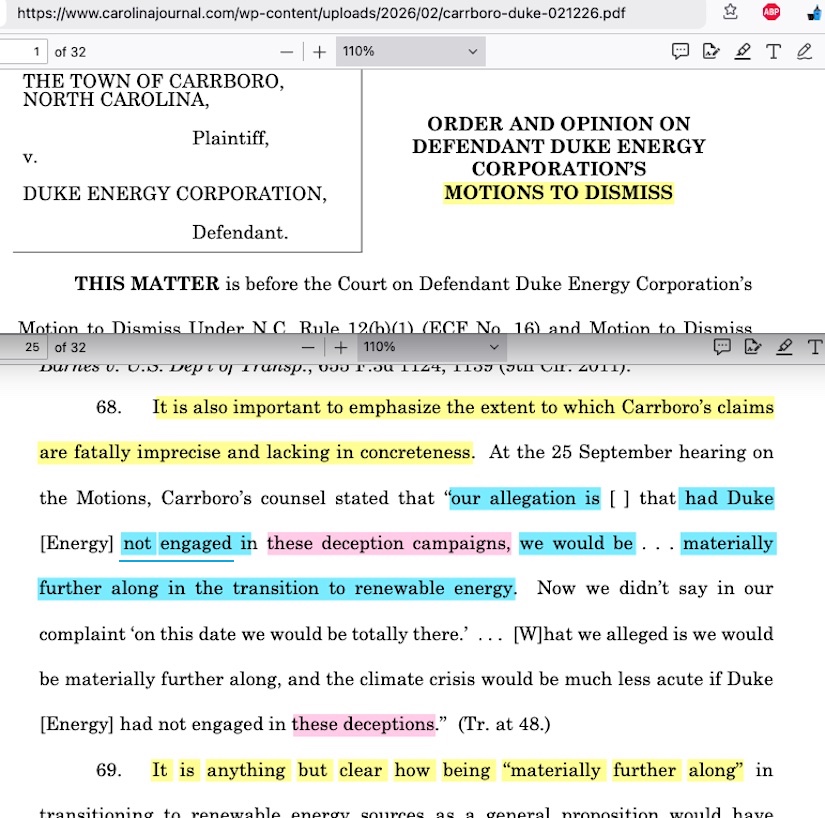Click the comment icon in the upper PDF toolbar

(681, 52)
